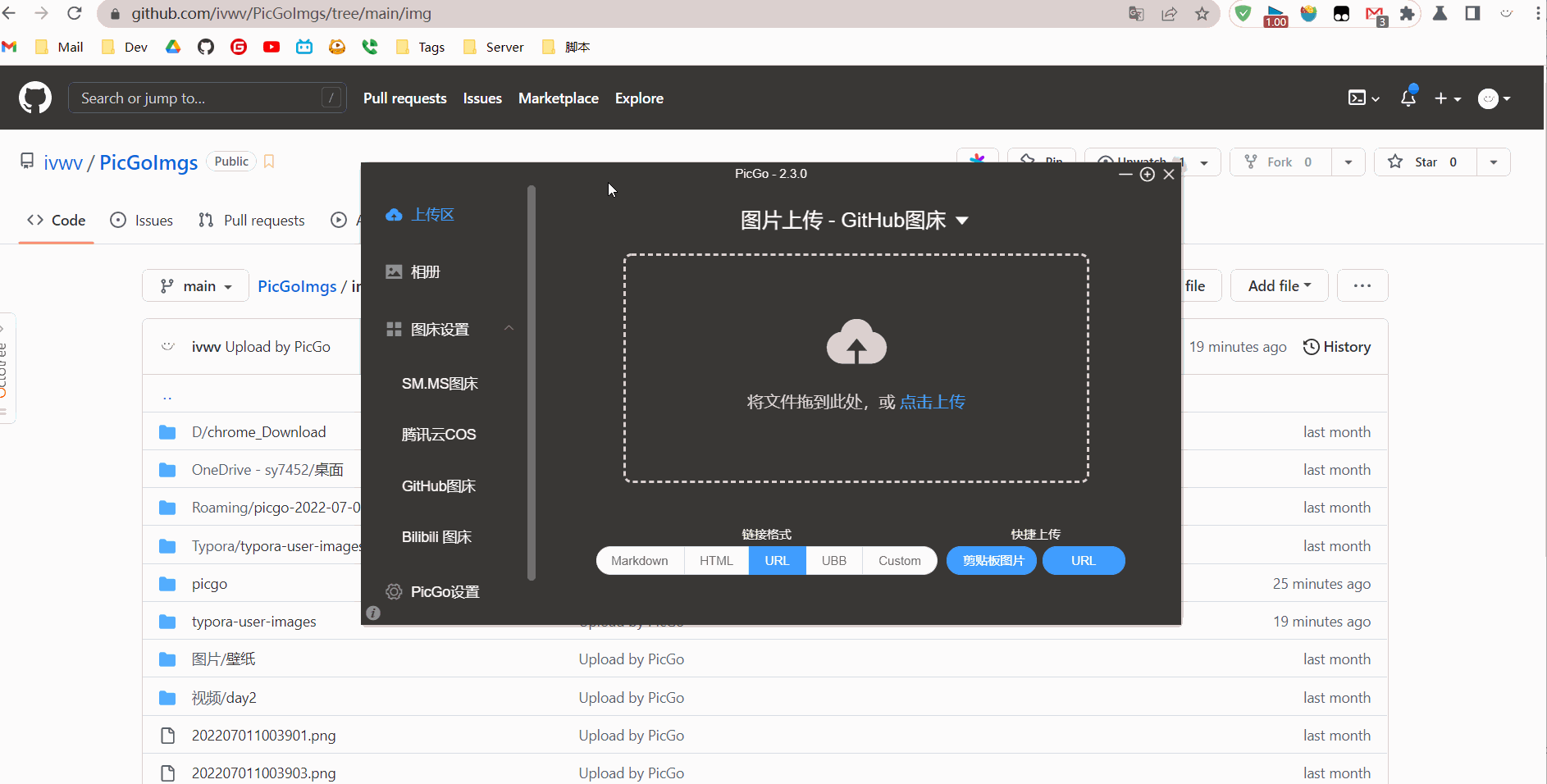Screen dimensions: 1547x784
Task: Click the 点击上传 link
Action: pyautogui.click(x=933, y=402)
